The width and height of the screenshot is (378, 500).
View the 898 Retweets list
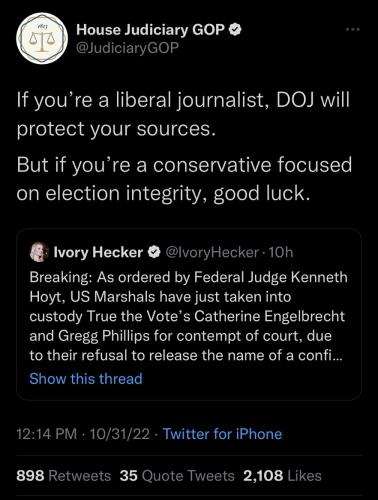tap(63, 476)
